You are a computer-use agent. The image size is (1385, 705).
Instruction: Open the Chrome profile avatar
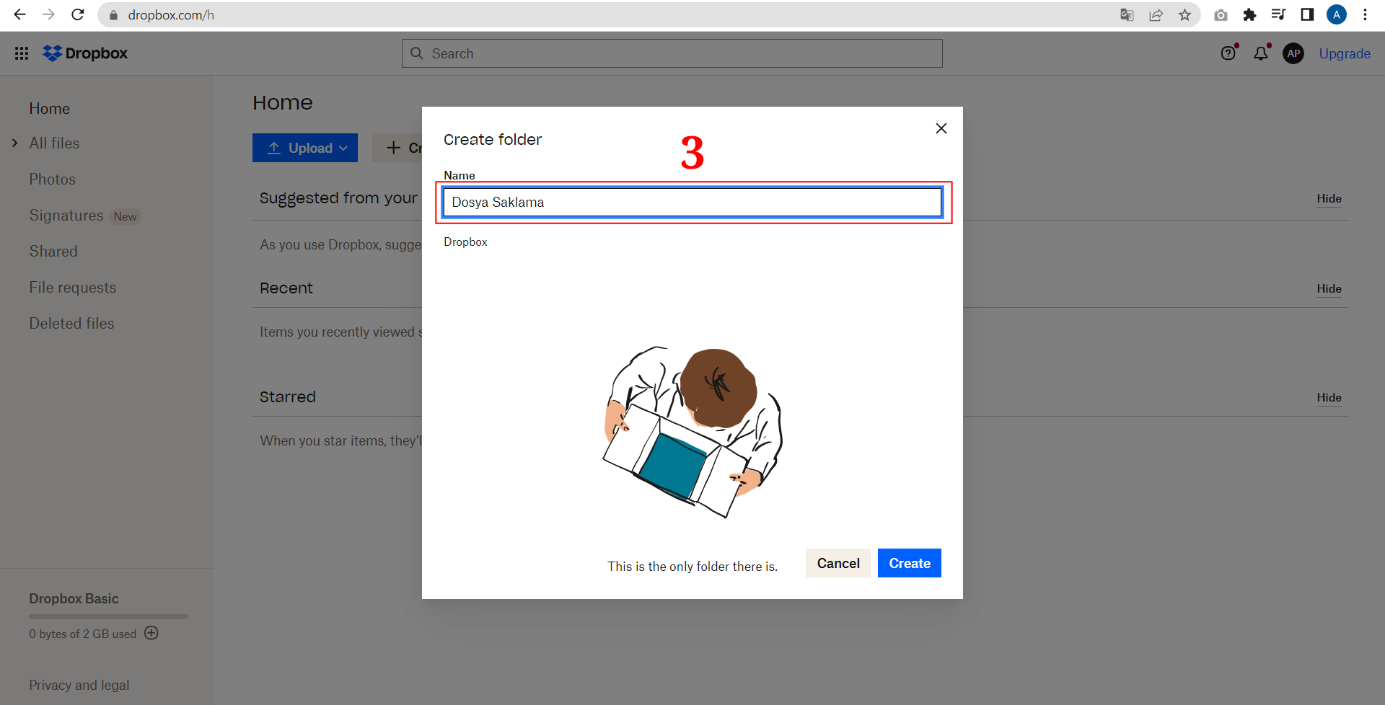point(1336,15)
